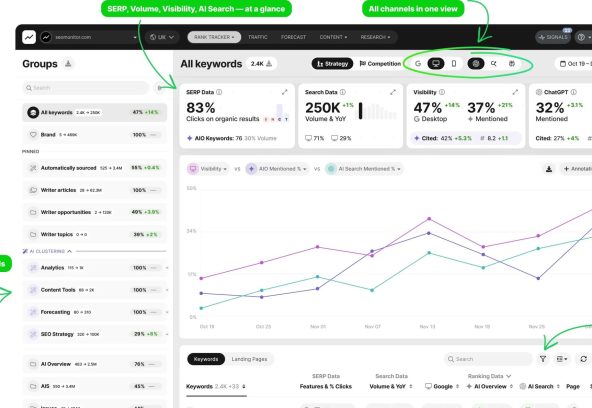Screen dimensions: 592x408
Task: Sort by the AI Overview column
Action: point(490,386)
